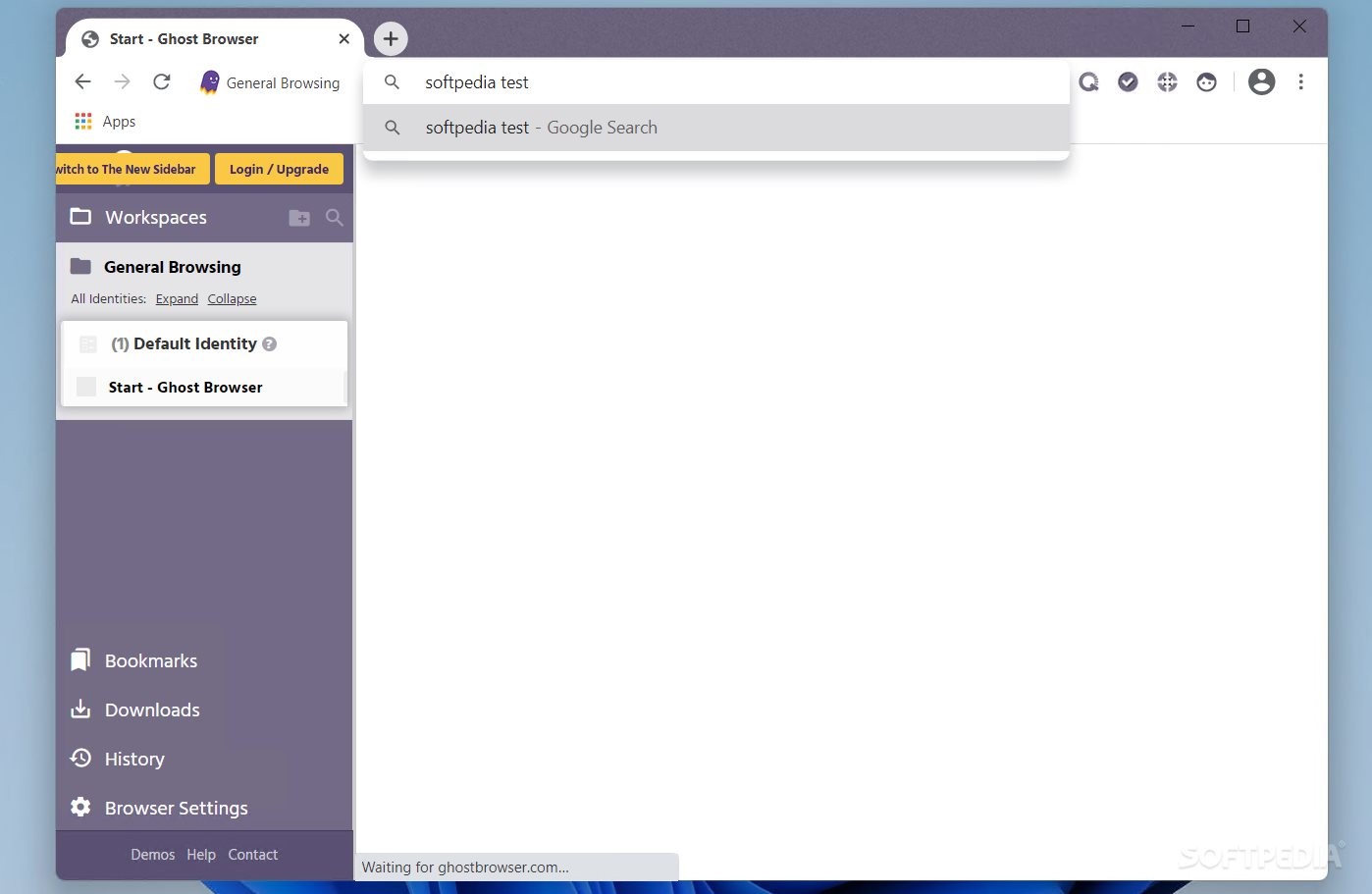Click the Q extension icon in toolbar
This screenshot has width=1372, height=894.
(x=1088, y=82)
